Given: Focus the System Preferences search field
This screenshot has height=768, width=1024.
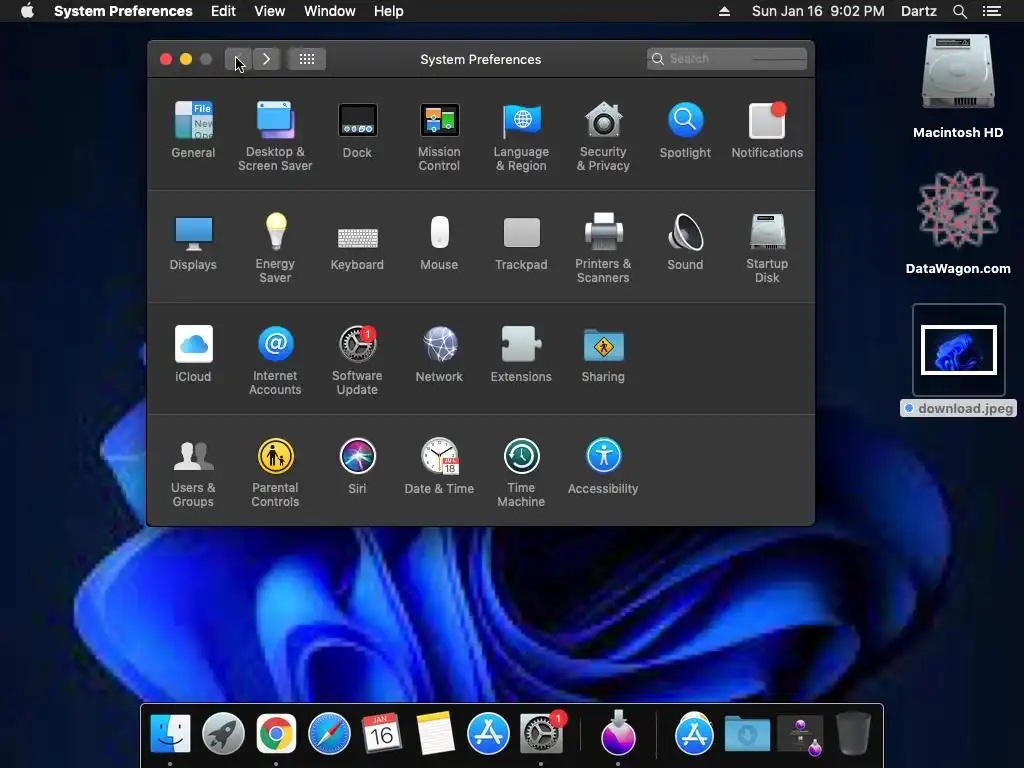Looking at the screenshot, I should pyautogui.click(x=727, y=59).
